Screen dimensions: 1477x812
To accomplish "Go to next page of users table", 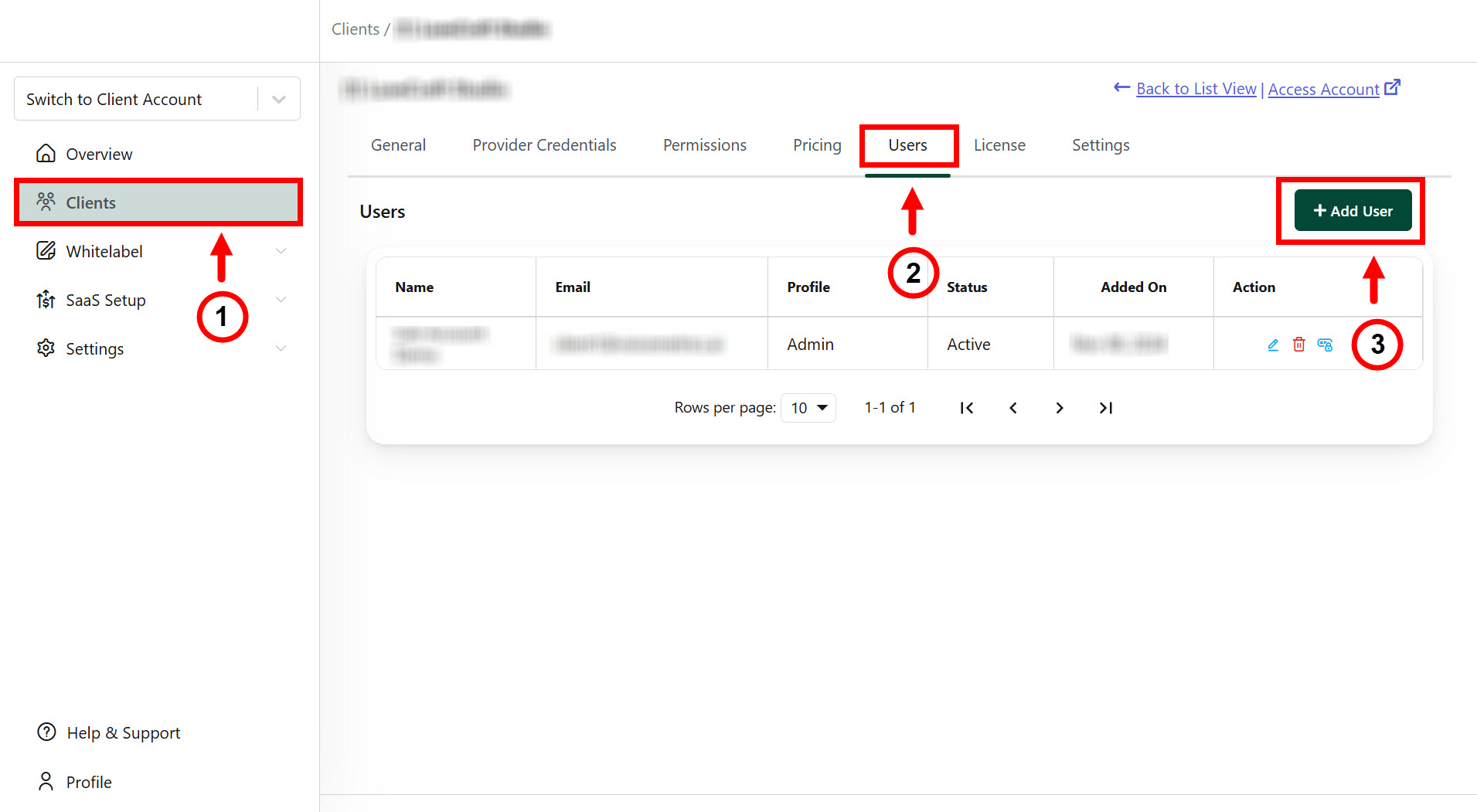I will point(1060,408).
